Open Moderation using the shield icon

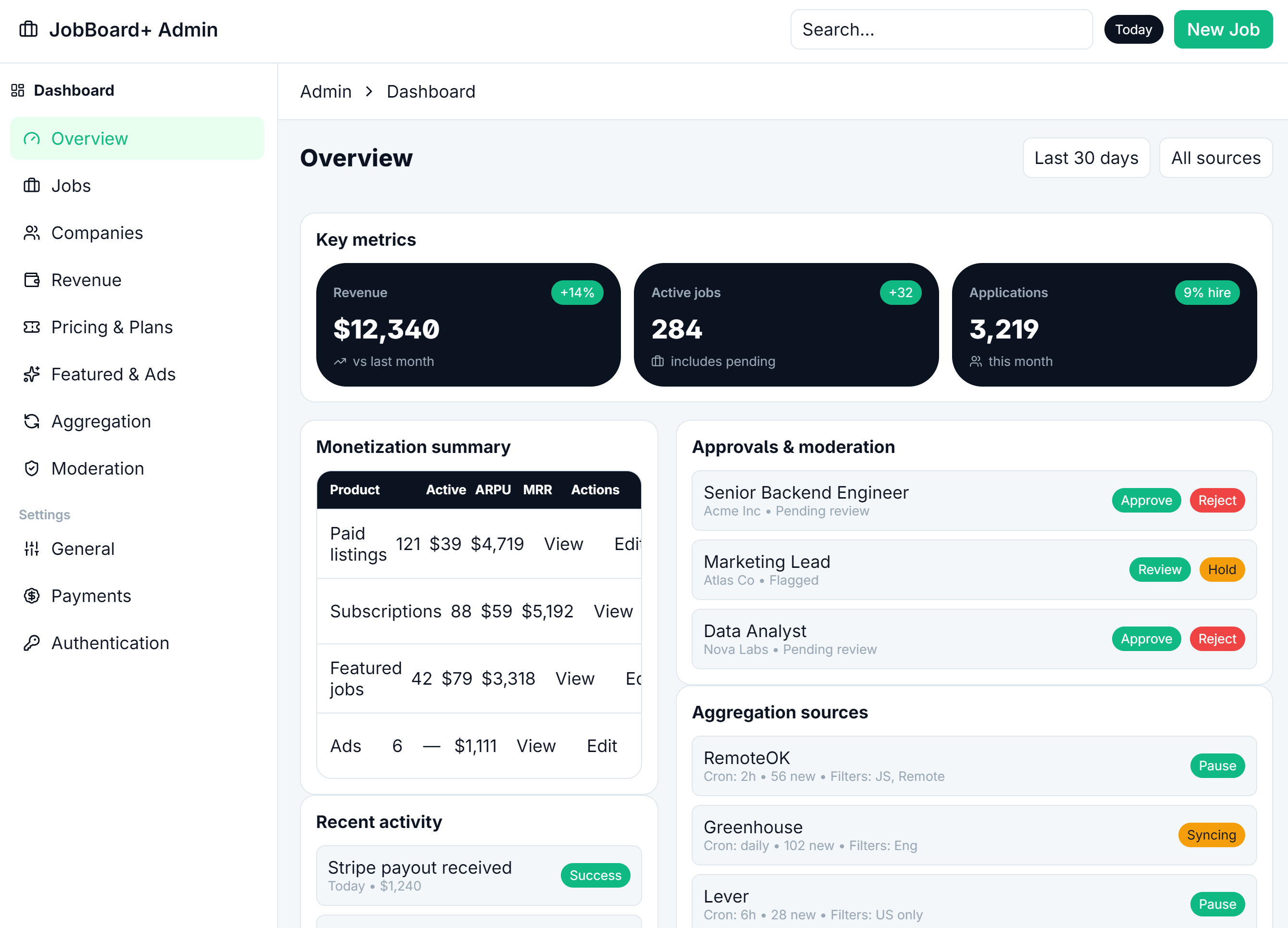point(31,468)
